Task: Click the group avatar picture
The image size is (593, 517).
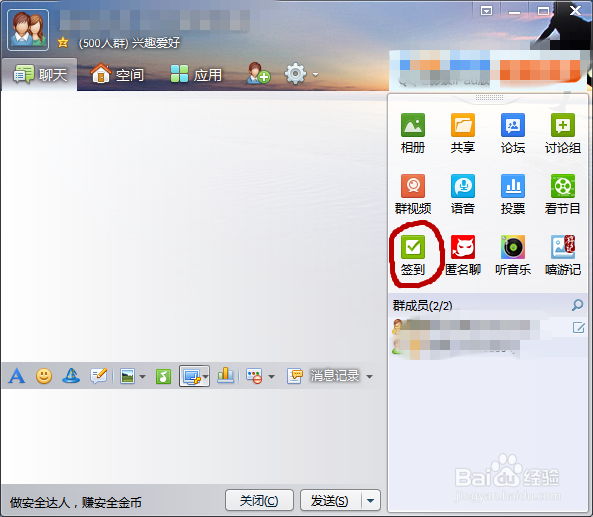Action: point(28,30)
